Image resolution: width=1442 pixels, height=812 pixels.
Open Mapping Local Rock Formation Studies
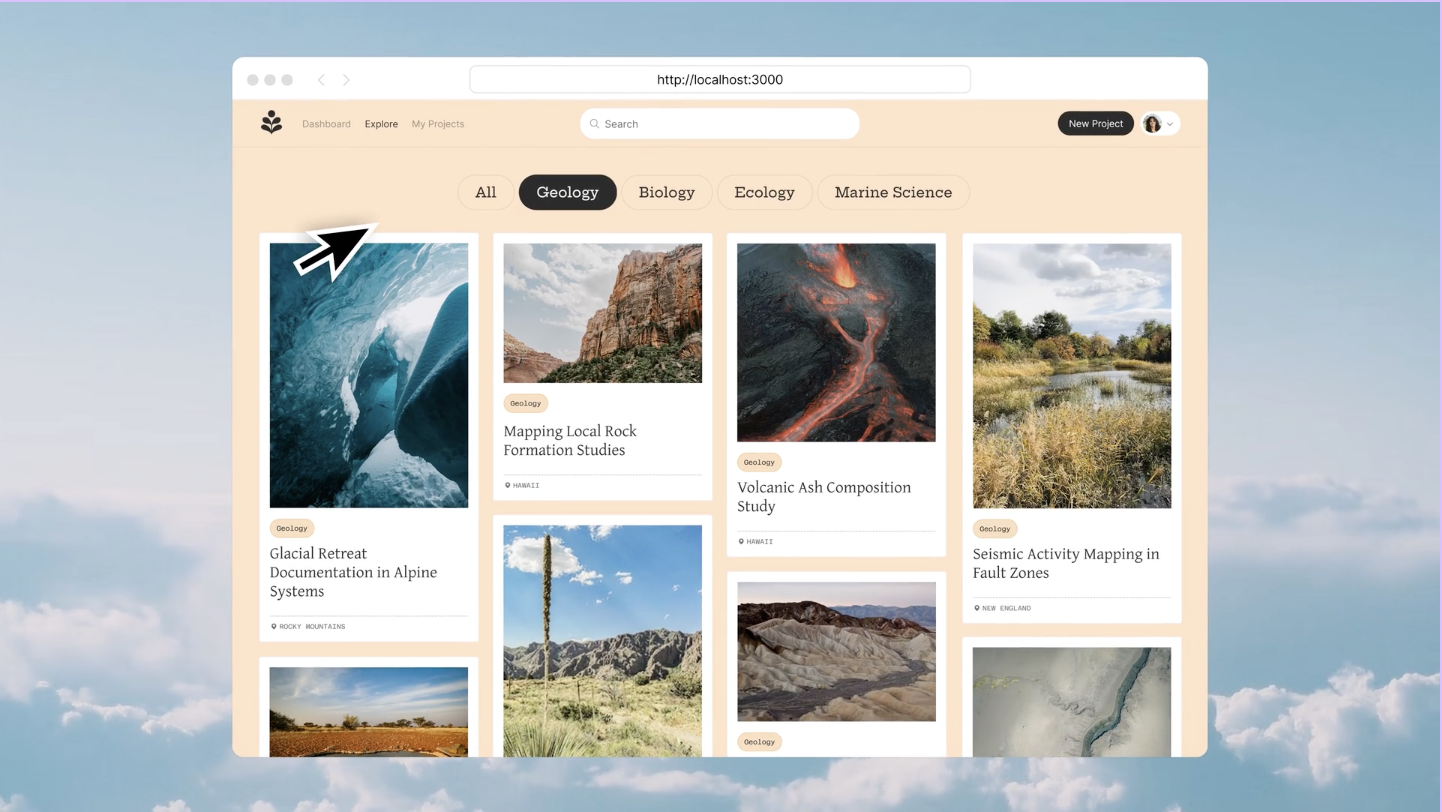[x=570, y=440]
